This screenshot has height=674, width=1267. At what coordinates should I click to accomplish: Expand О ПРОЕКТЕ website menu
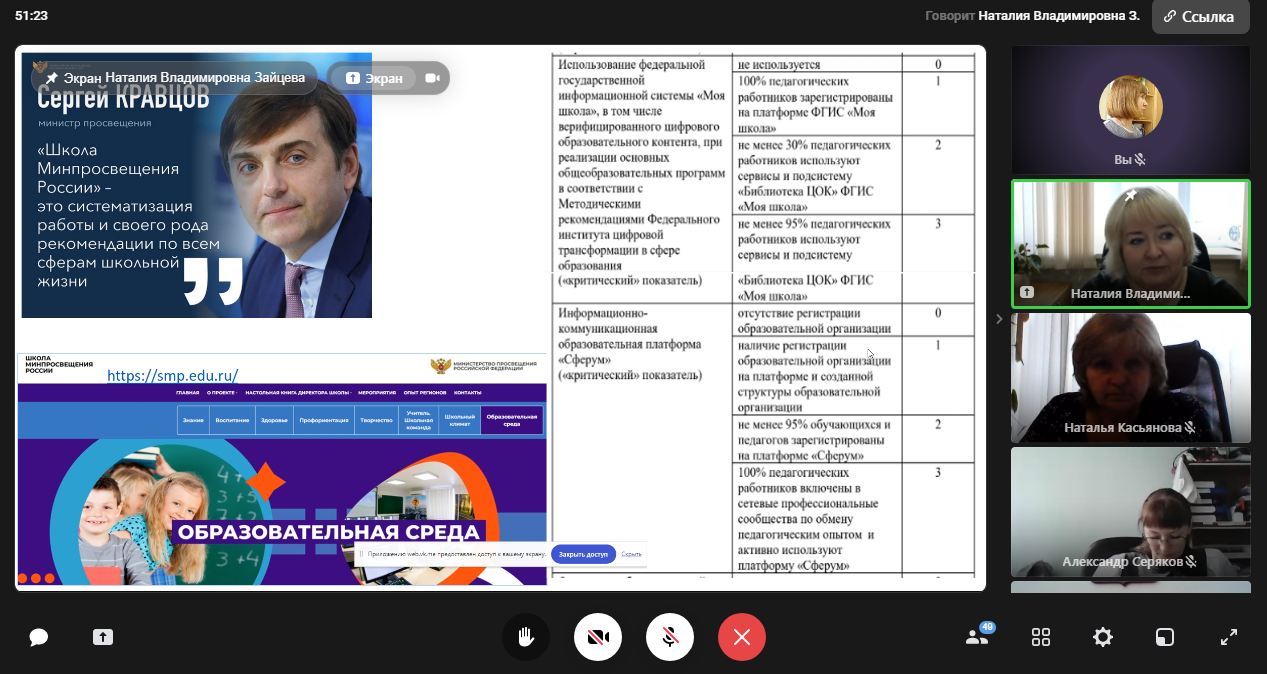point(222,393)
